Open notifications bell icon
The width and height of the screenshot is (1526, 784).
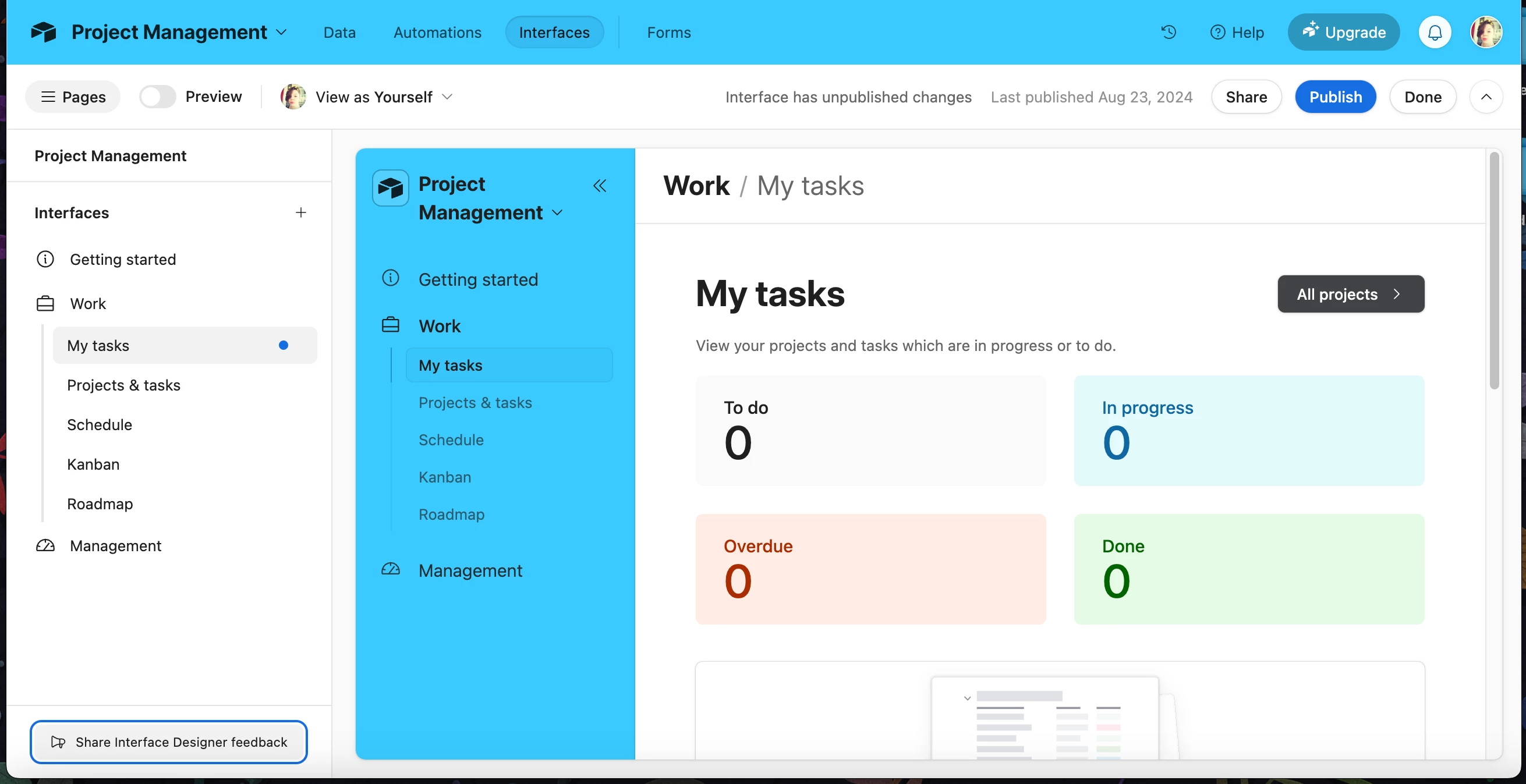click(1434, 32)
